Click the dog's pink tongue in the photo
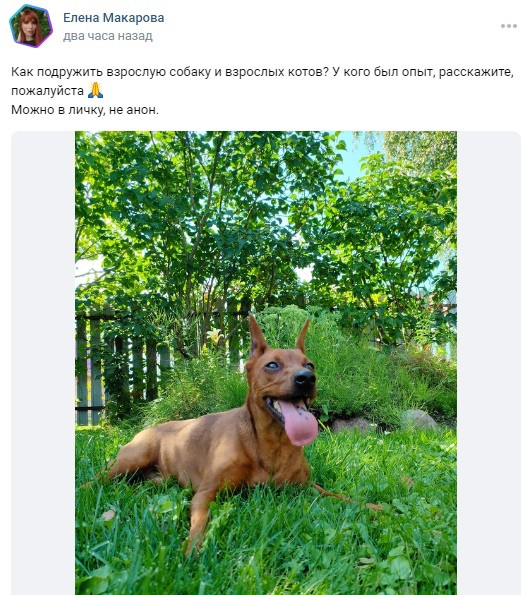This screenshot has height=595, width=521. (300, 423)
